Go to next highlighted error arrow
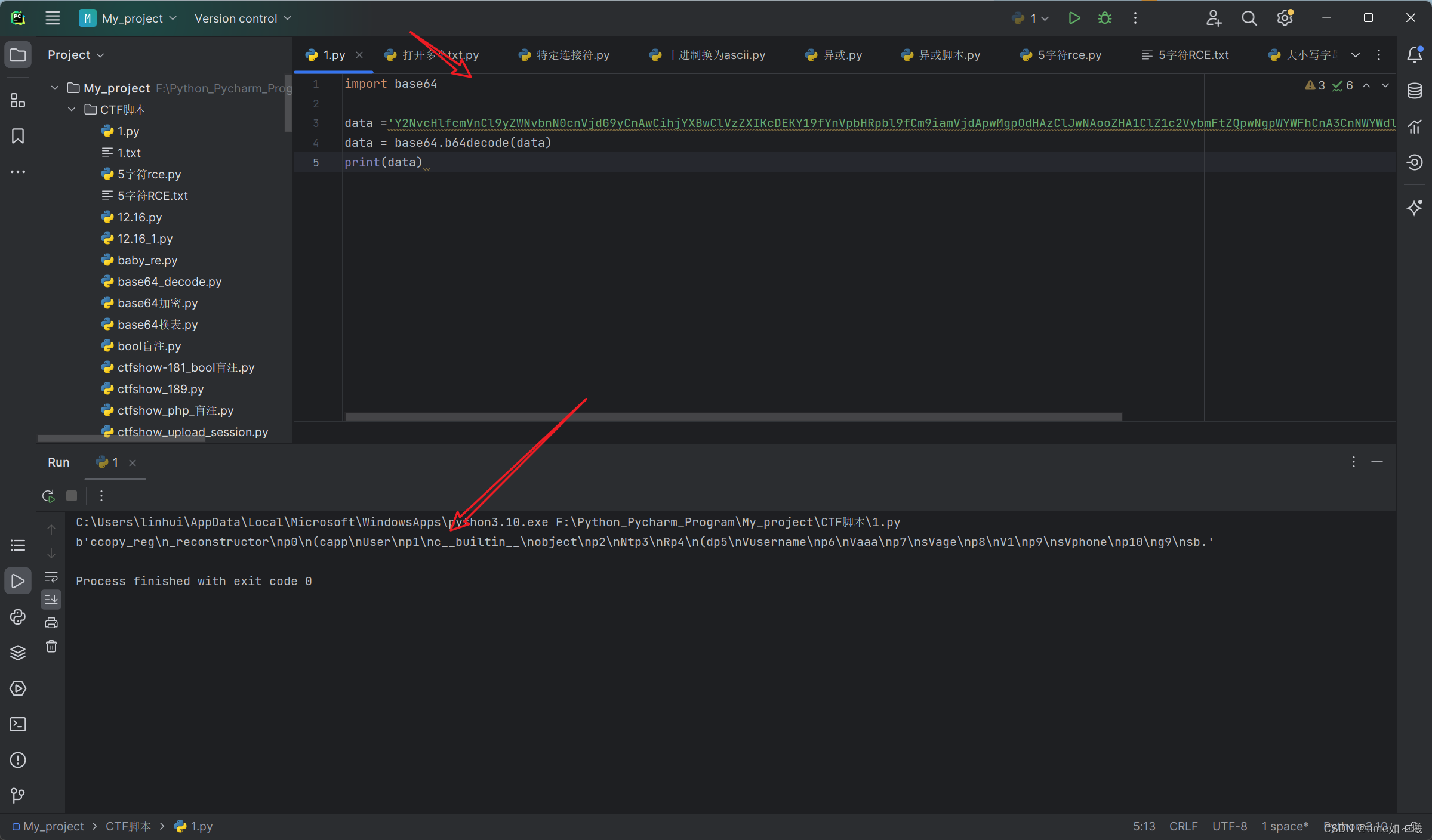Screen dimensions: 1432x840 [1385, 85]
